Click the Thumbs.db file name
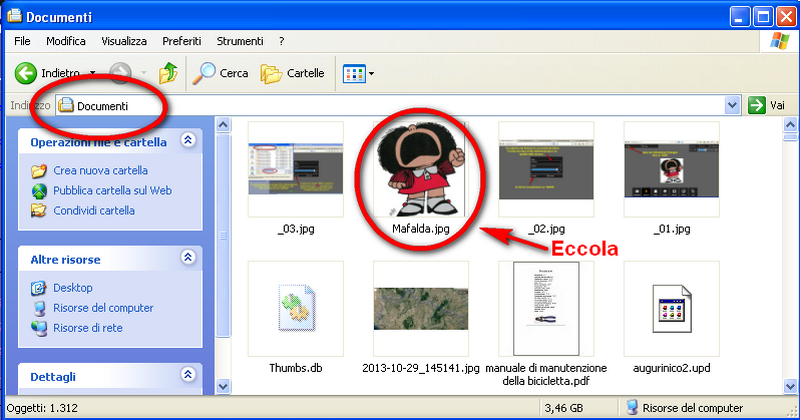The width and height of the screenshot is (800, 420). click(x=296, y=368)
